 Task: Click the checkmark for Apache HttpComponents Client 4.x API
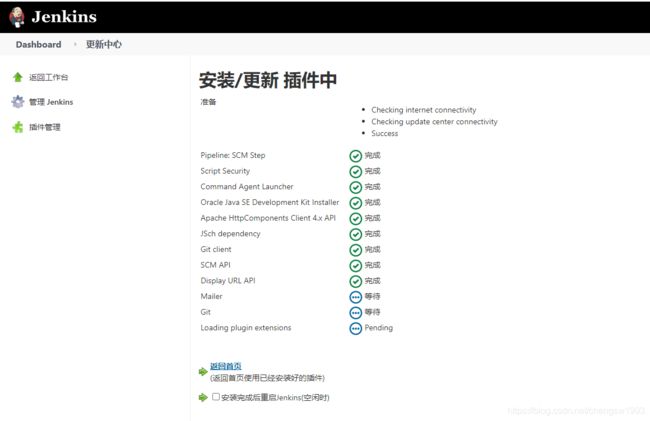point(356,218)
